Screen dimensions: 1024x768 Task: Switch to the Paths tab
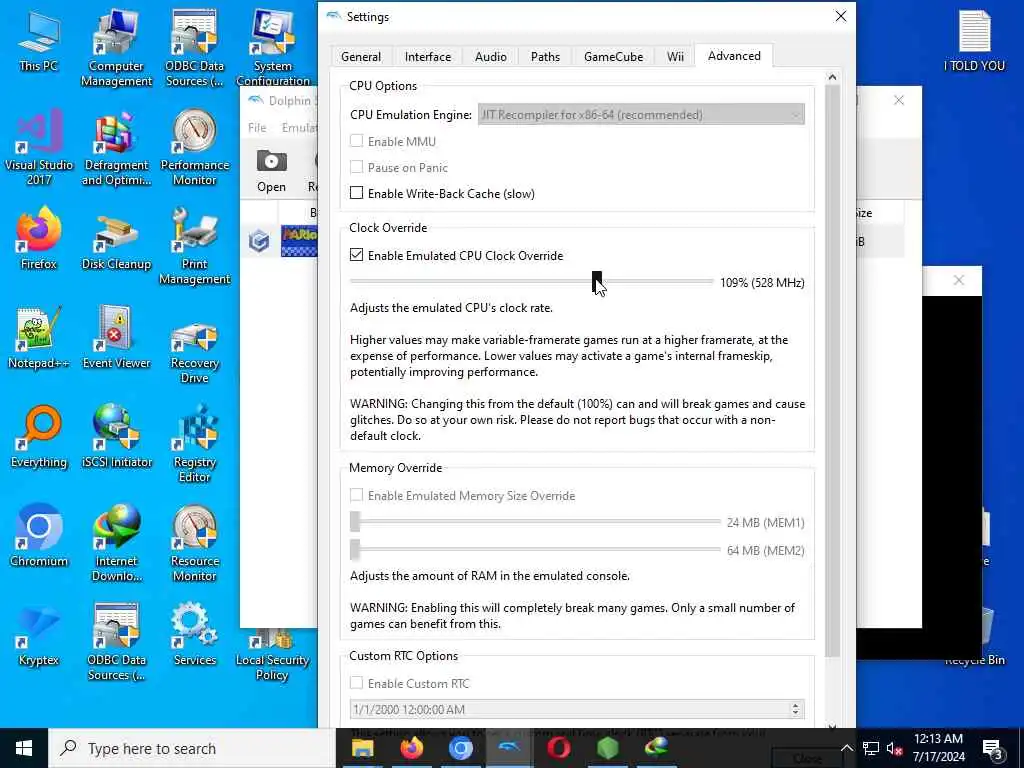coord(545,57)
